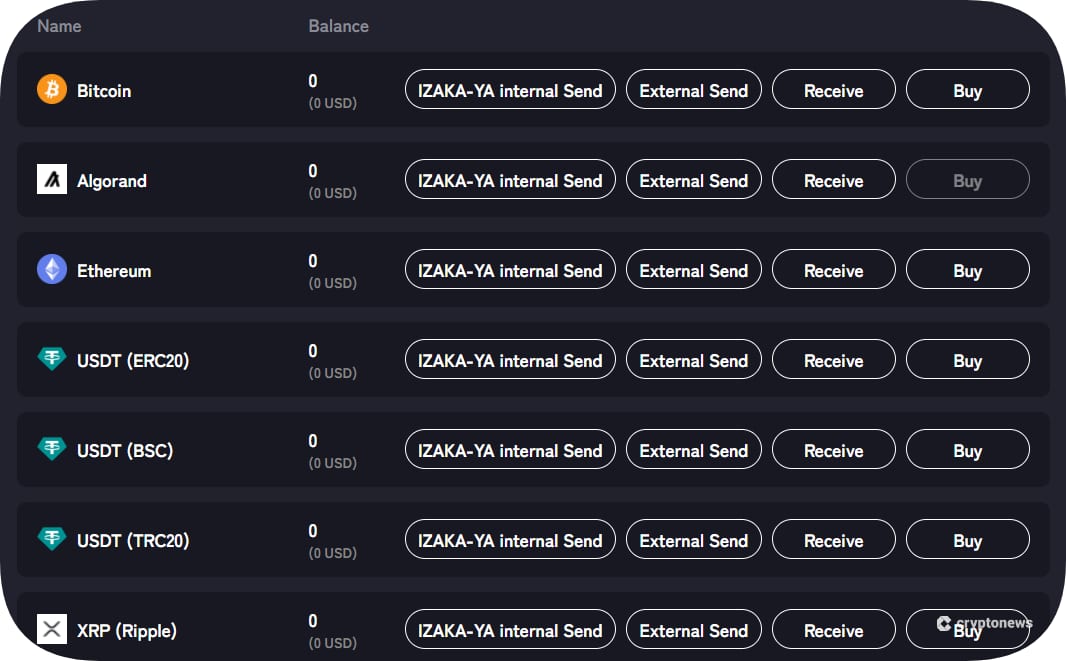Screen dimensions: 1066x661
Task: Click the Algorand logo icon
Action: coord(52,180)
